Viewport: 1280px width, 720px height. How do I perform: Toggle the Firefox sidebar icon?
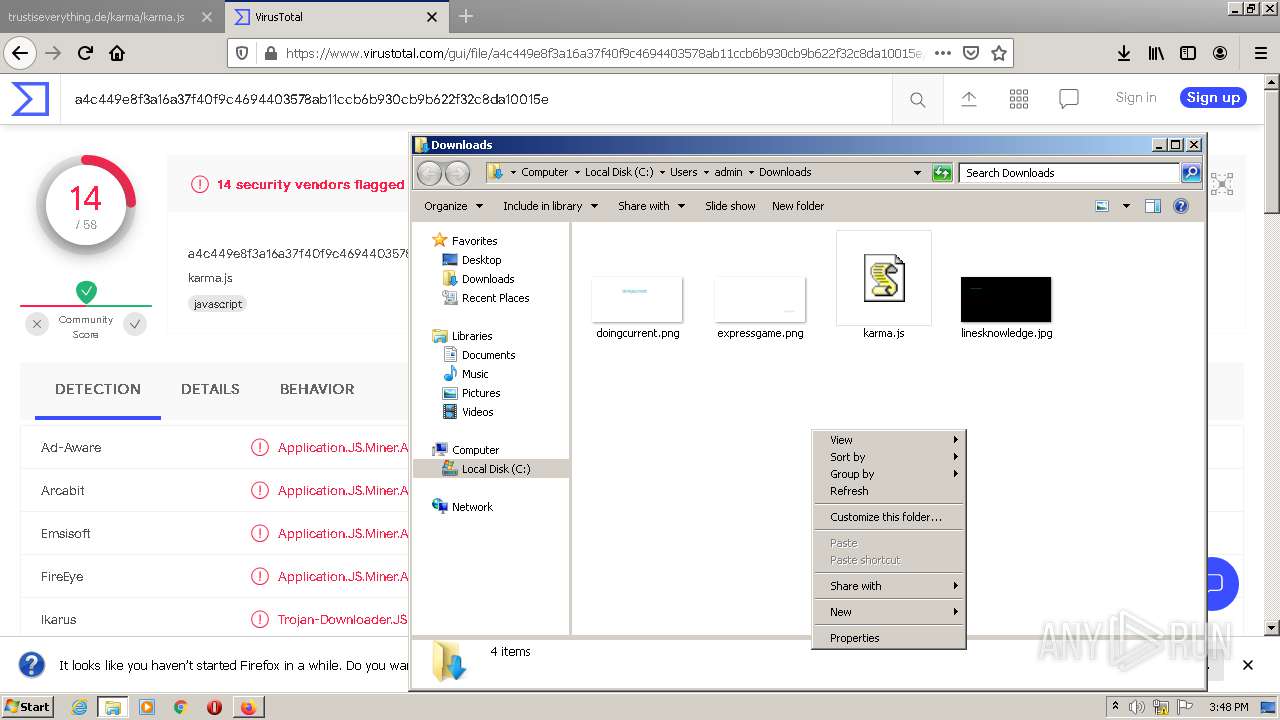[1188, 53]
